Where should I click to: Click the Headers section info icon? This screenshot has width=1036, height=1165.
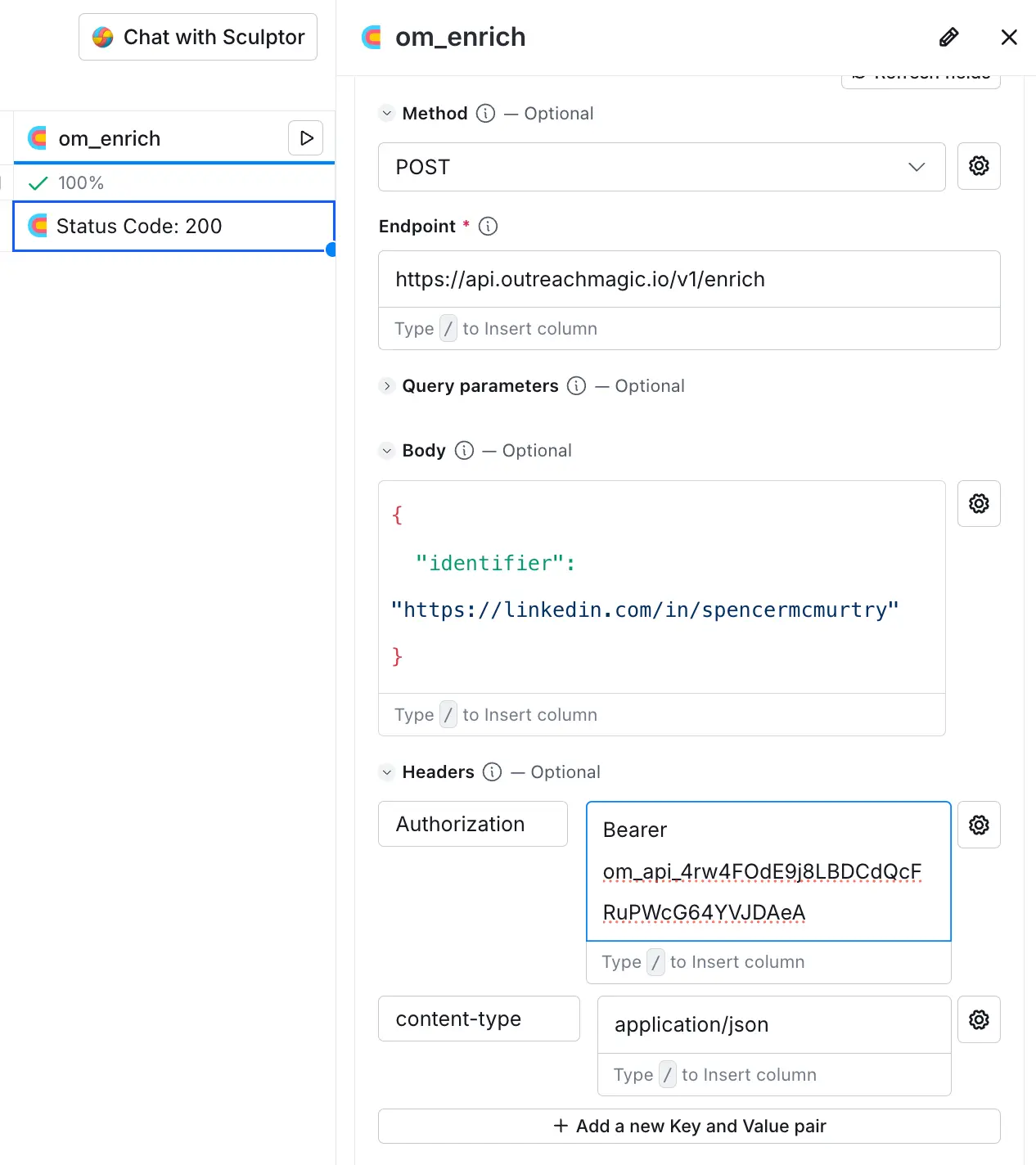[x=492, y=771]
